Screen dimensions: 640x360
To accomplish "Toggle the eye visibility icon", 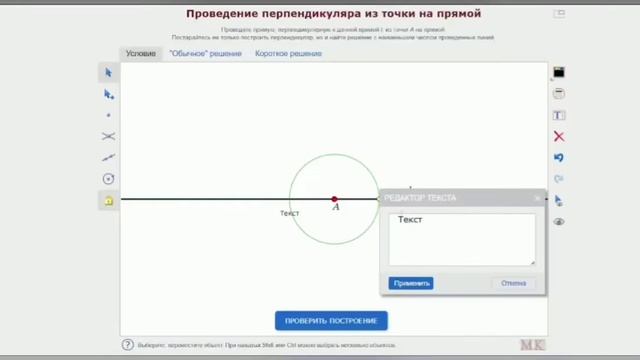I will point(559,222).
